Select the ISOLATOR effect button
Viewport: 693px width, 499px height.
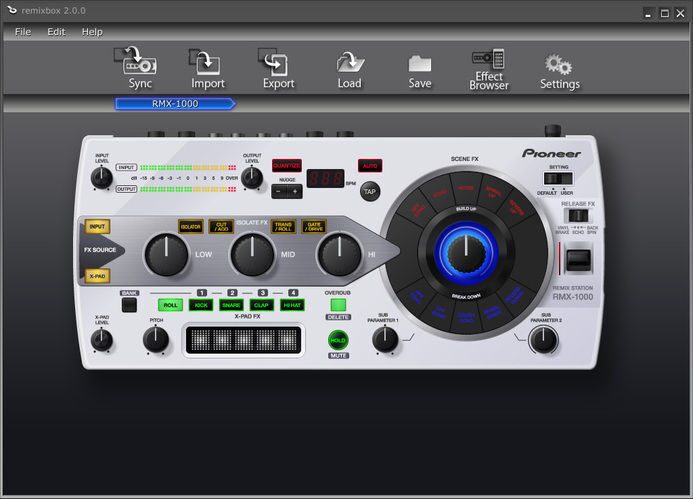(190, 227)
